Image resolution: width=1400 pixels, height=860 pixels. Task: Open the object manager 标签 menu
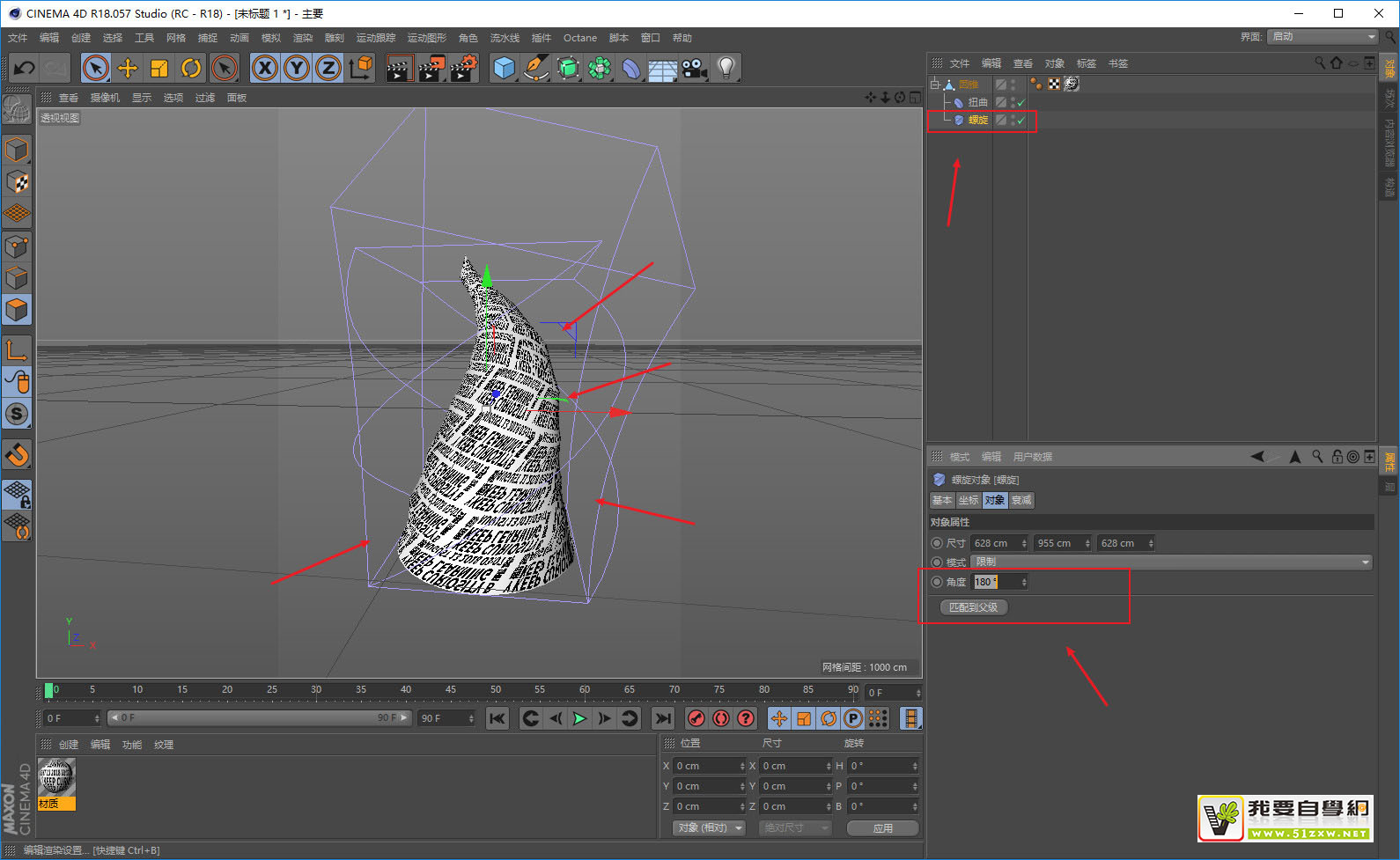(1087, 63)
